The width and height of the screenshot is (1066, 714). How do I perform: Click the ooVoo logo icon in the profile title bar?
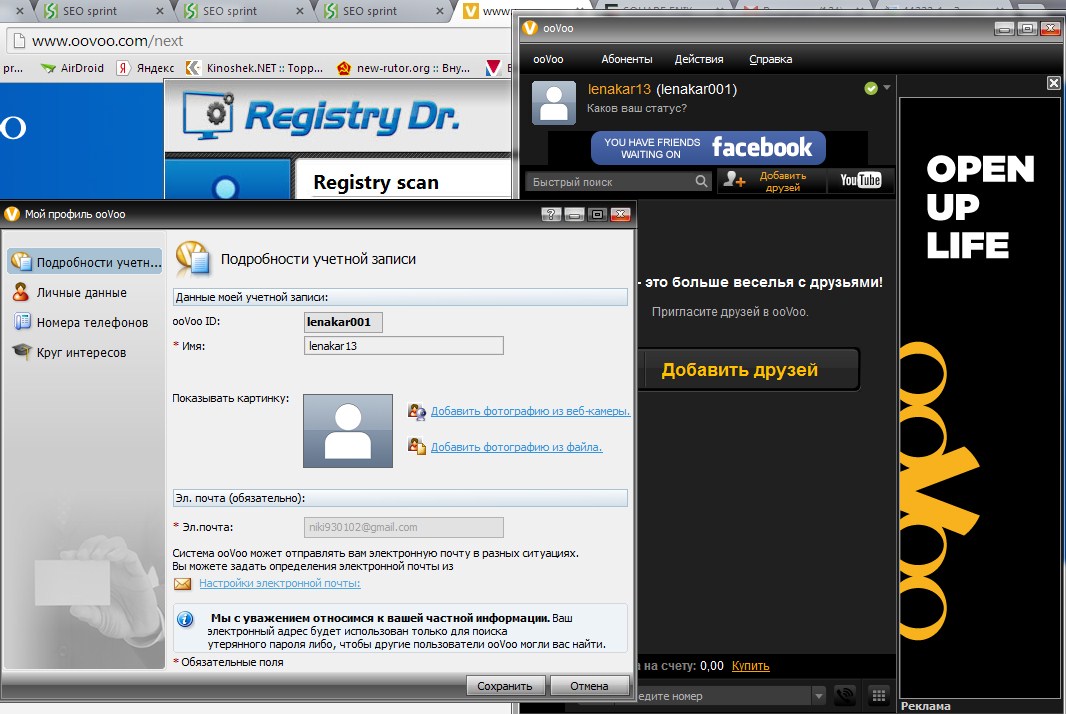[x=12, y=214]
